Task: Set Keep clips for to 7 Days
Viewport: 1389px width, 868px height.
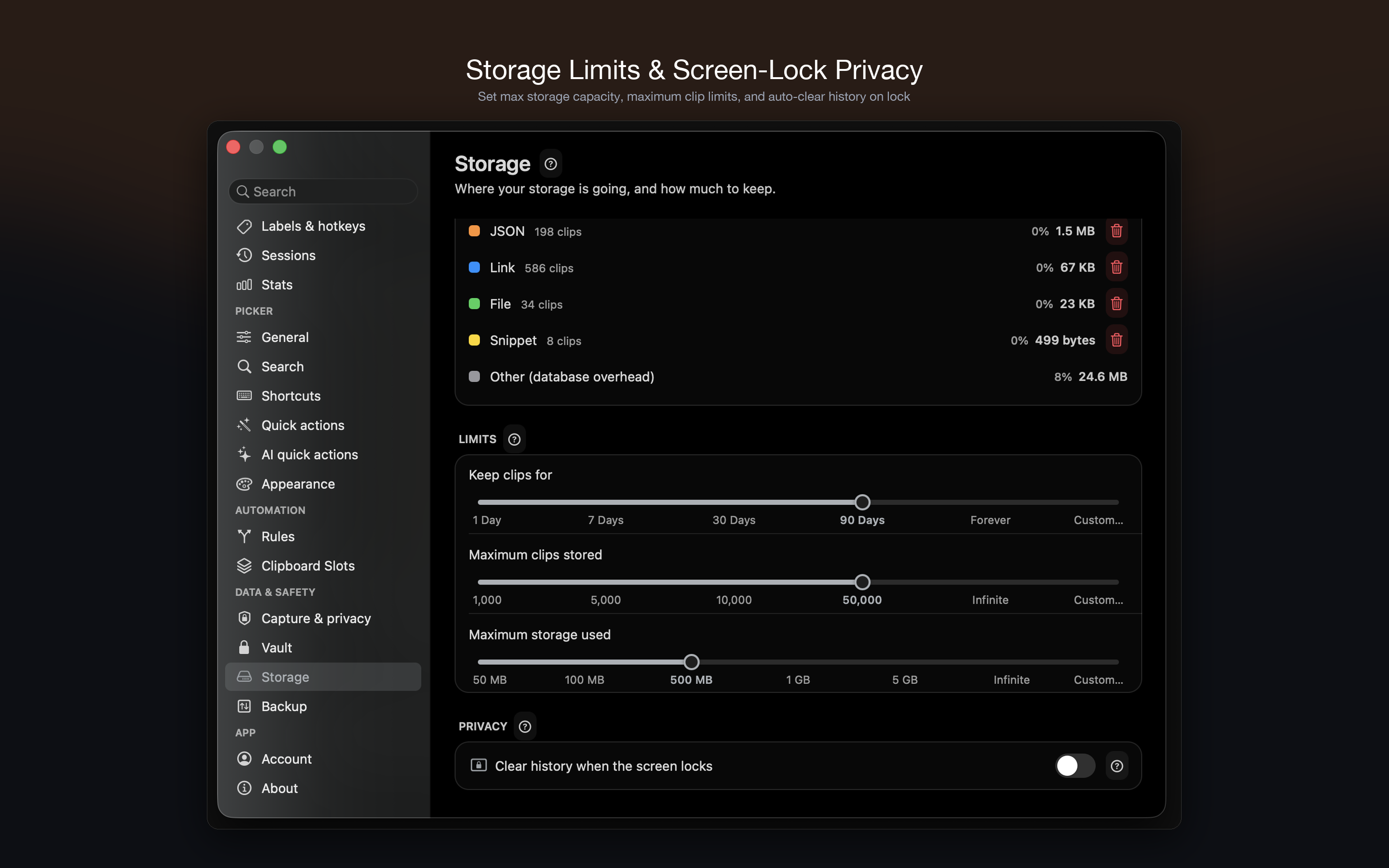Action: click(x=606, y=520)
